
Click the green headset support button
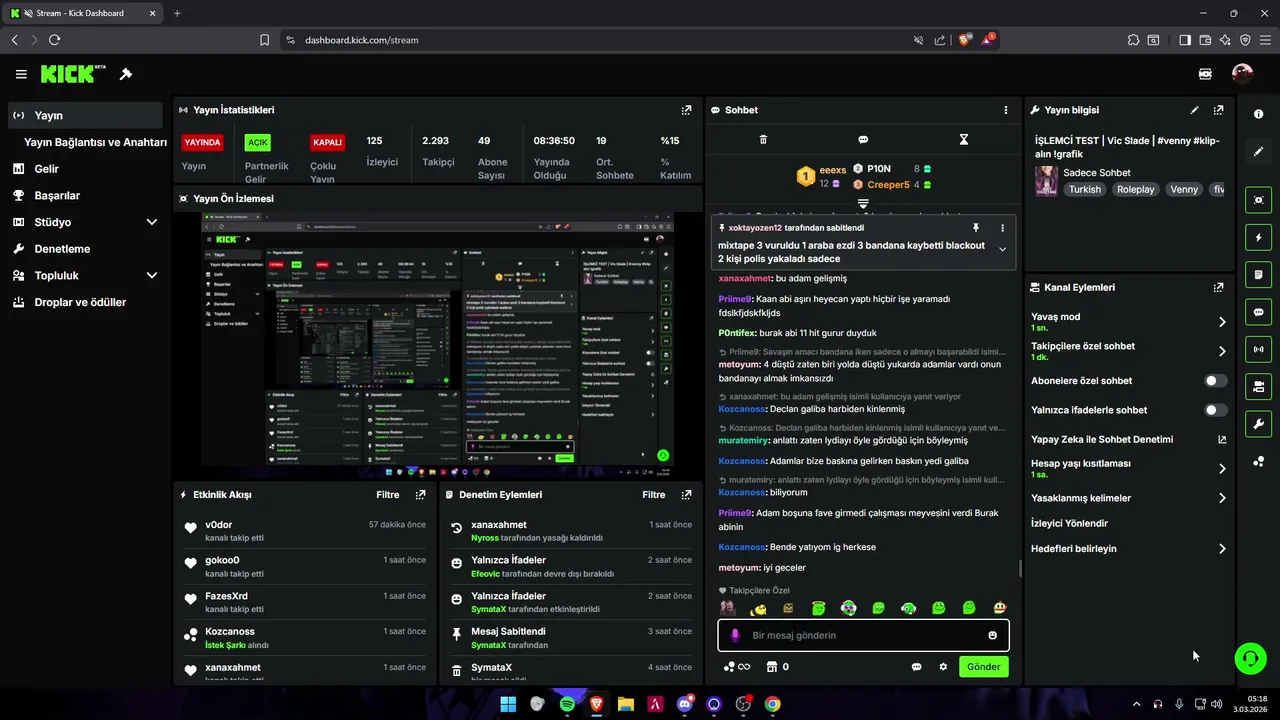pos(1250,657)
